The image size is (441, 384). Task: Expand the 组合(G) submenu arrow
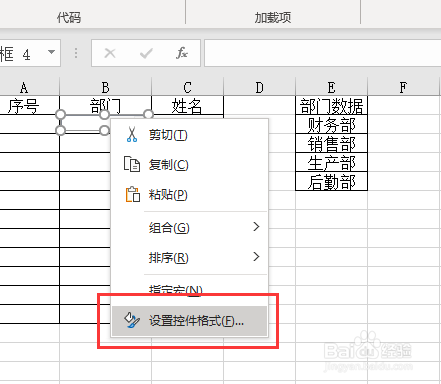point(256,227)
